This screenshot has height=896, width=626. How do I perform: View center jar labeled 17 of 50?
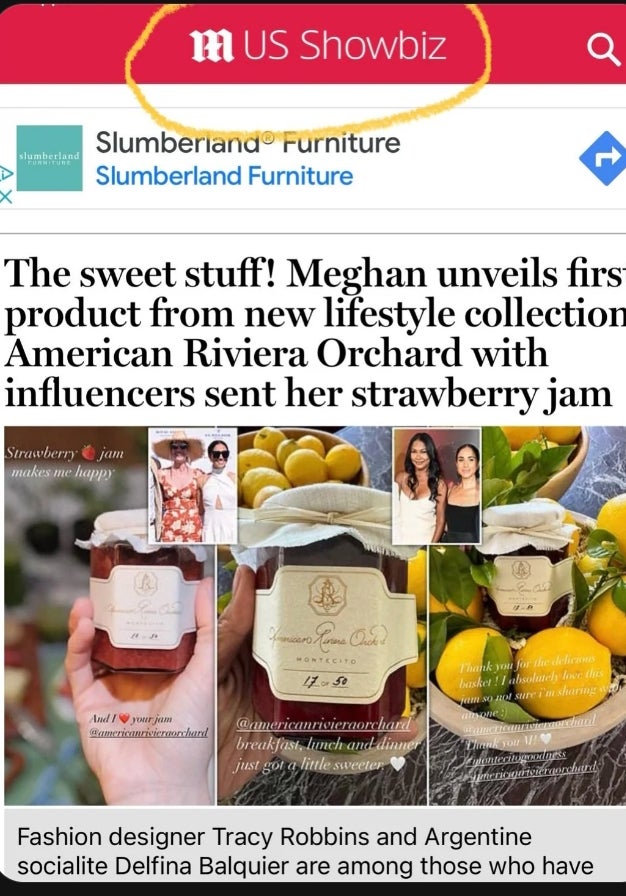(x=322, y=616)
